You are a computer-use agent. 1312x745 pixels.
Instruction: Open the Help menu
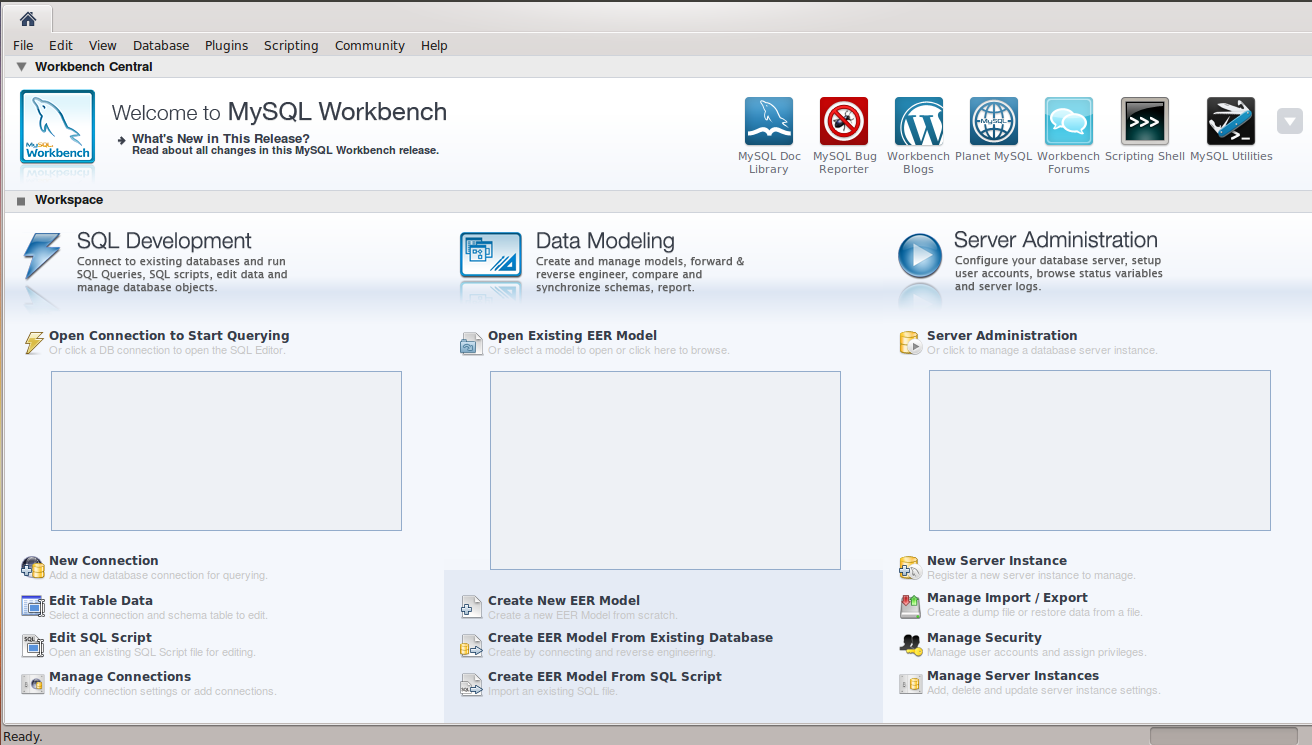[434, 45]
